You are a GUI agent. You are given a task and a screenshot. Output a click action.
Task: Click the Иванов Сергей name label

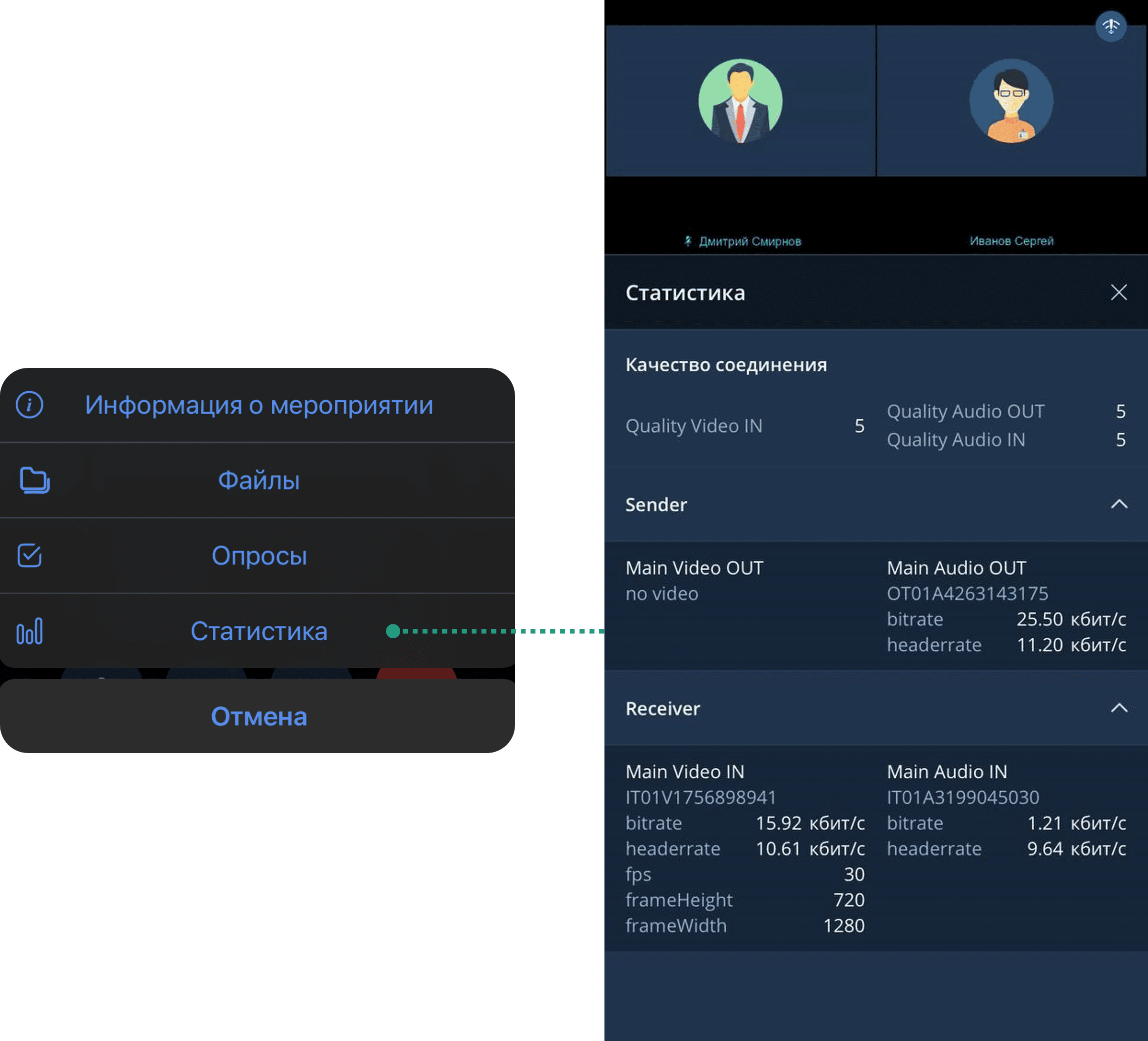coord(1011,241)
